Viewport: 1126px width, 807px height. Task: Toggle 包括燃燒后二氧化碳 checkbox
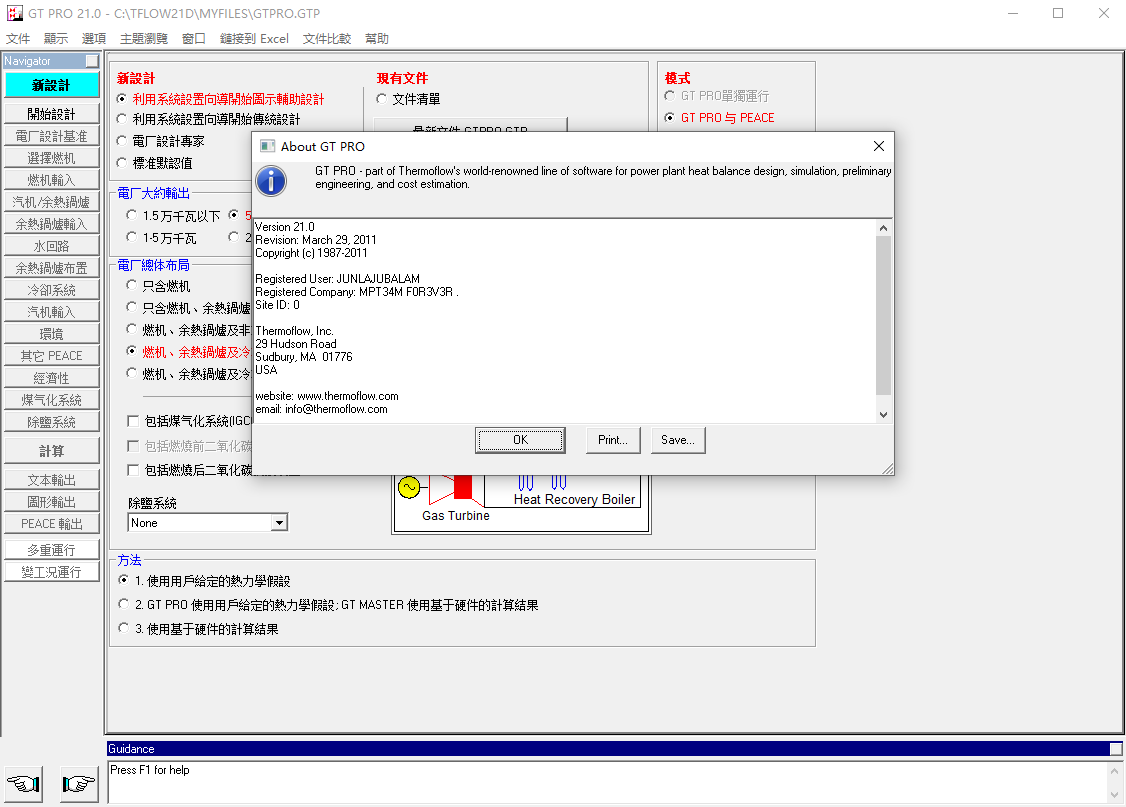click(x=133, y=470)
